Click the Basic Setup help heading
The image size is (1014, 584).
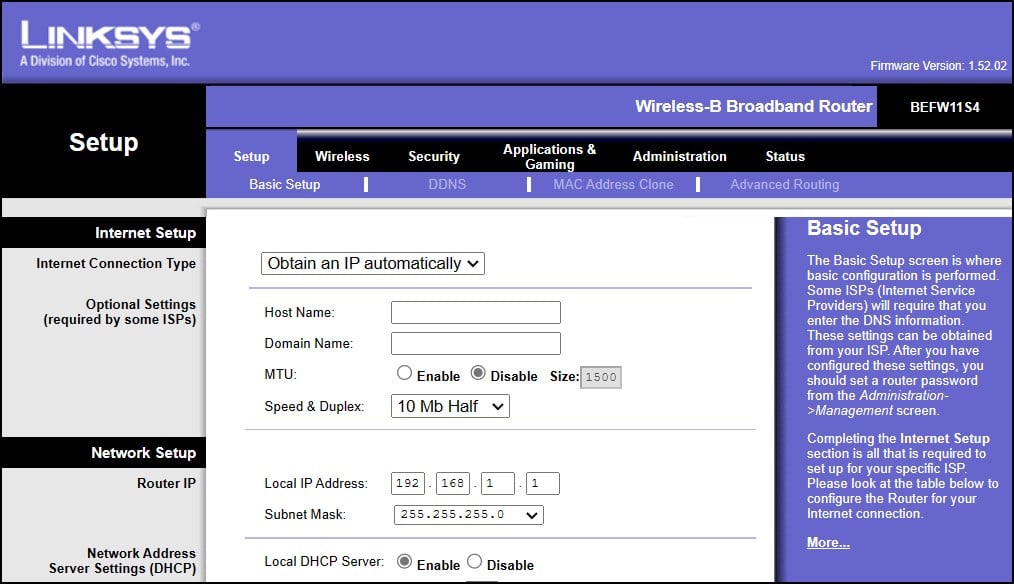tap(864, 228)
